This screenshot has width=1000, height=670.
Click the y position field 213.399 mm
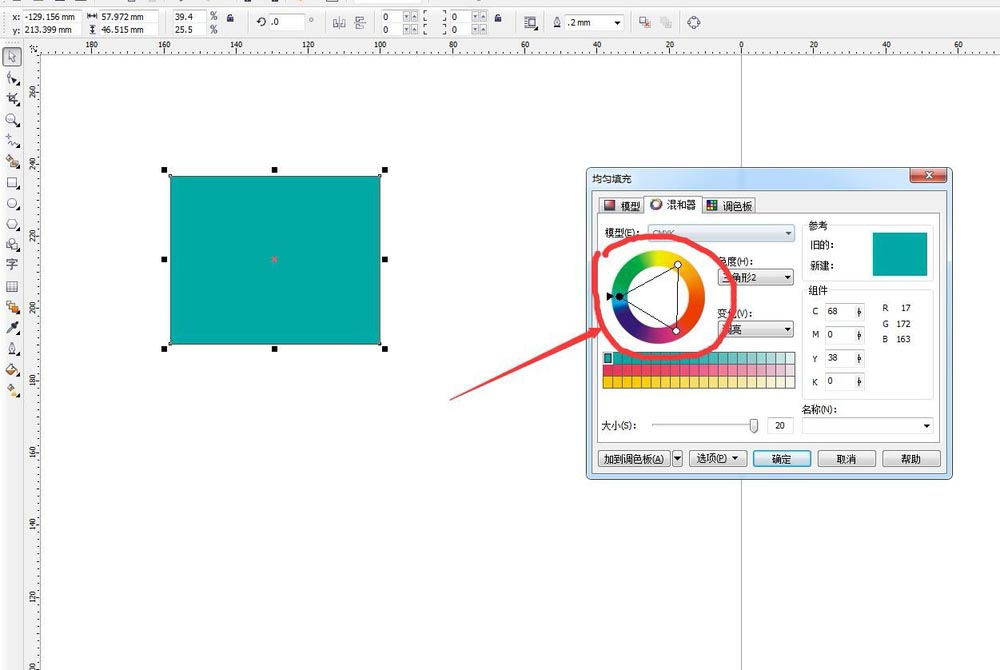coord(51,29)
